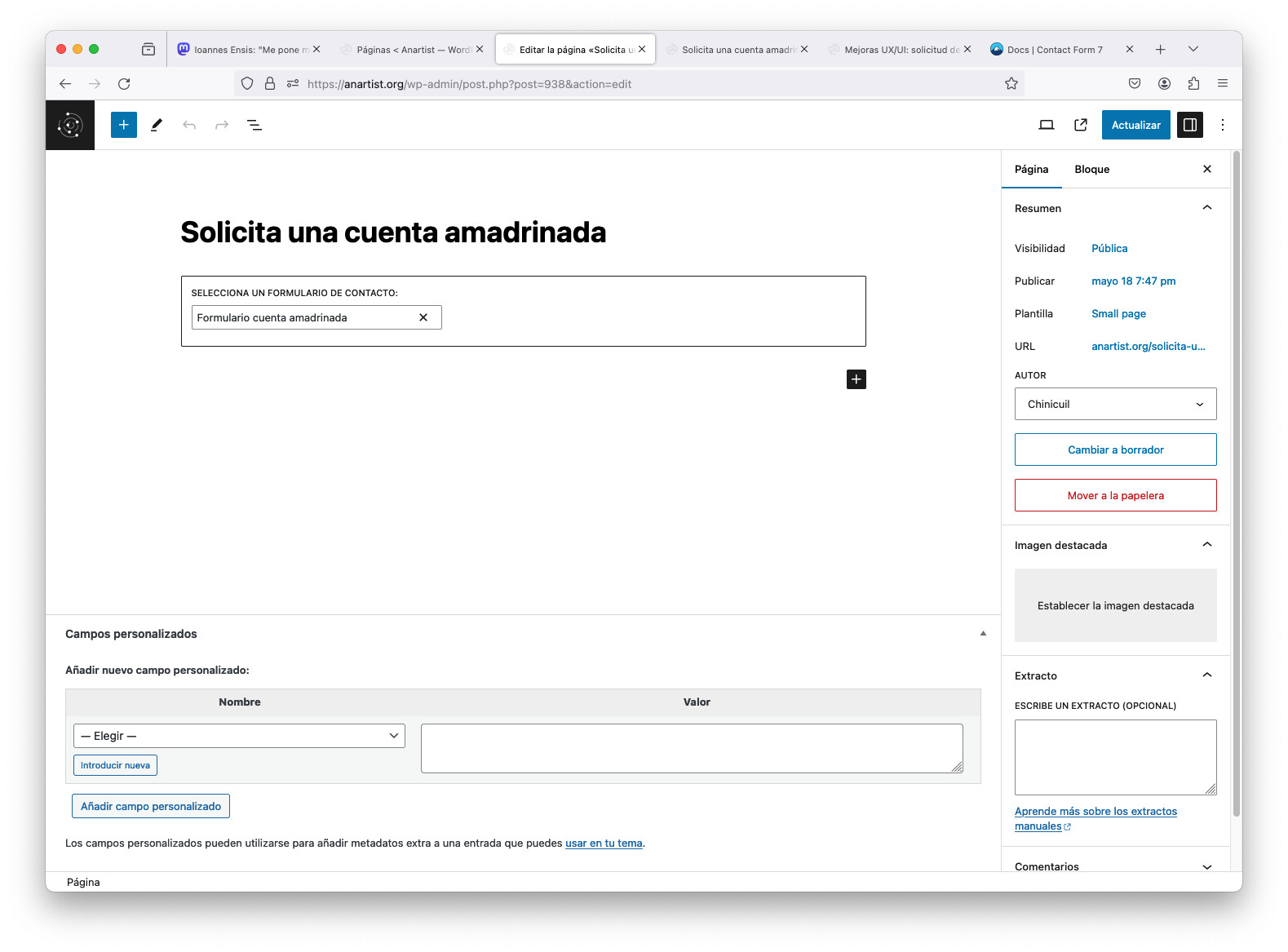Change visibility via Pública link

point(1109,248)
